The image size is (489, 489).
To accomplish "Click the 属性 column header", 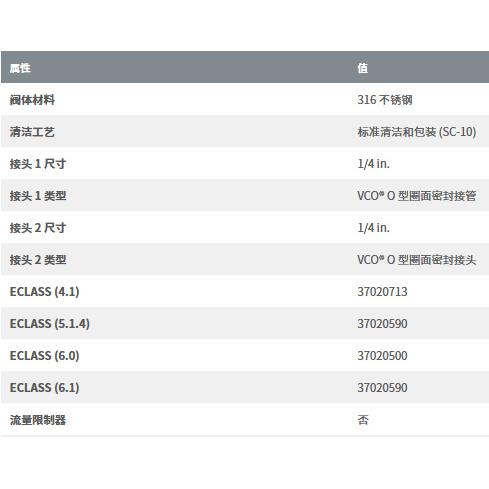I will pyautogui.click(x=20, y=68).
